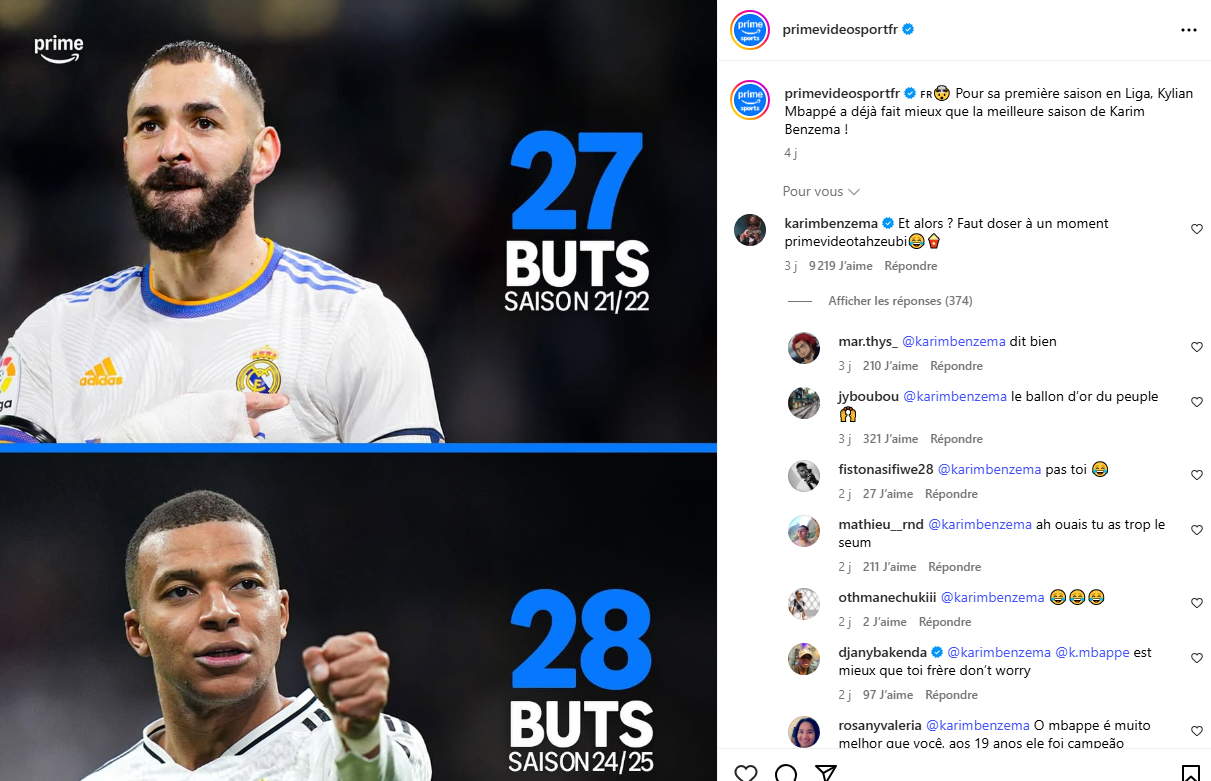Open the Benzema 27 buts post image

[x=358, y=221]
